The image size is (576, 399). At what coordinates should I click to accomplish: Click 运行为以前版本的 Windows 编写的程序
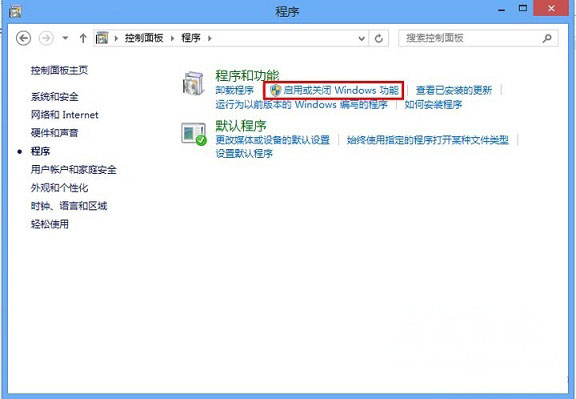pos(302,104)
